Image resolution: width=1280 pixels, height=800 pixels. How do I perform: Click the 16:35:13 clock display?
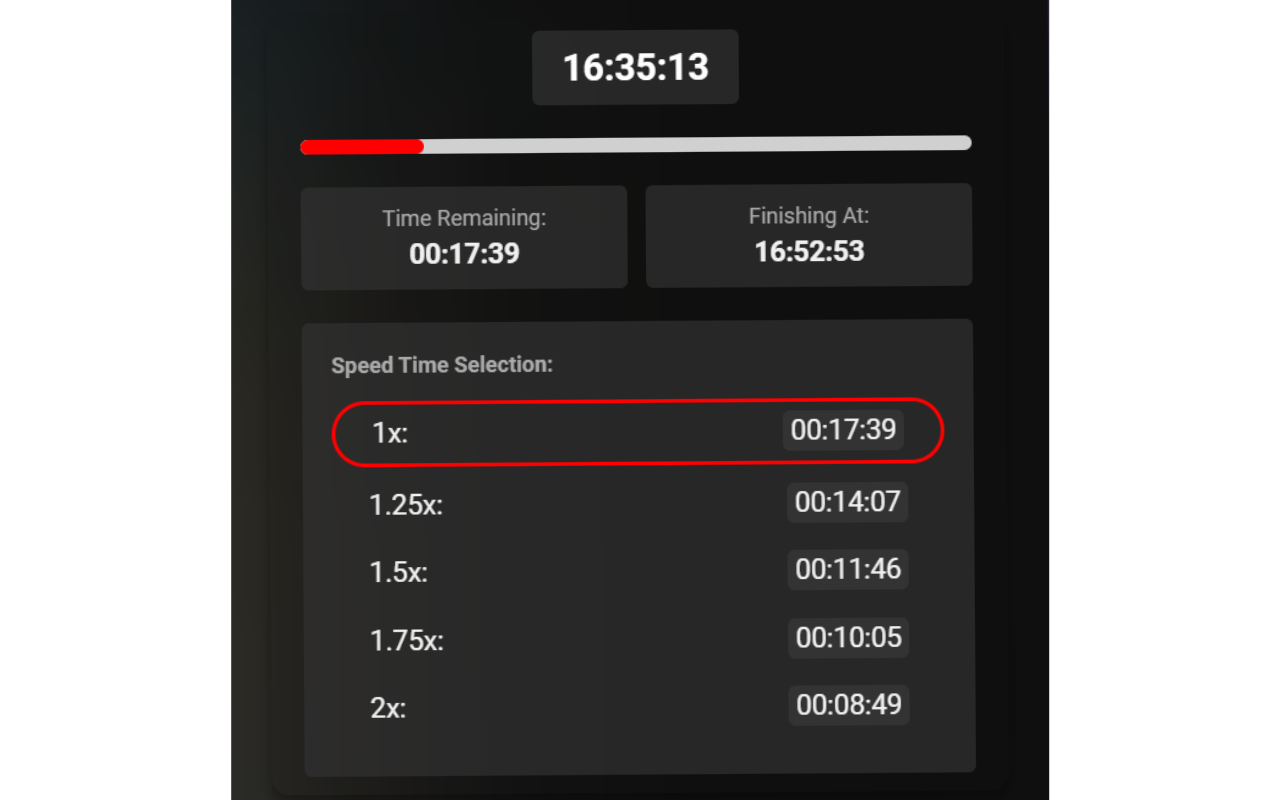tap(635, 67)
